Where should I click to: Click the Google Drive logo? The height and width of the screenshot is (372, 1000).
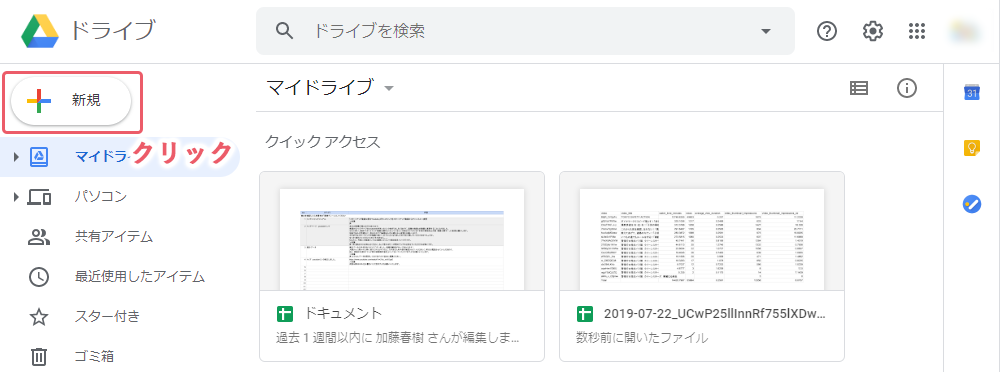click(40, 31)
